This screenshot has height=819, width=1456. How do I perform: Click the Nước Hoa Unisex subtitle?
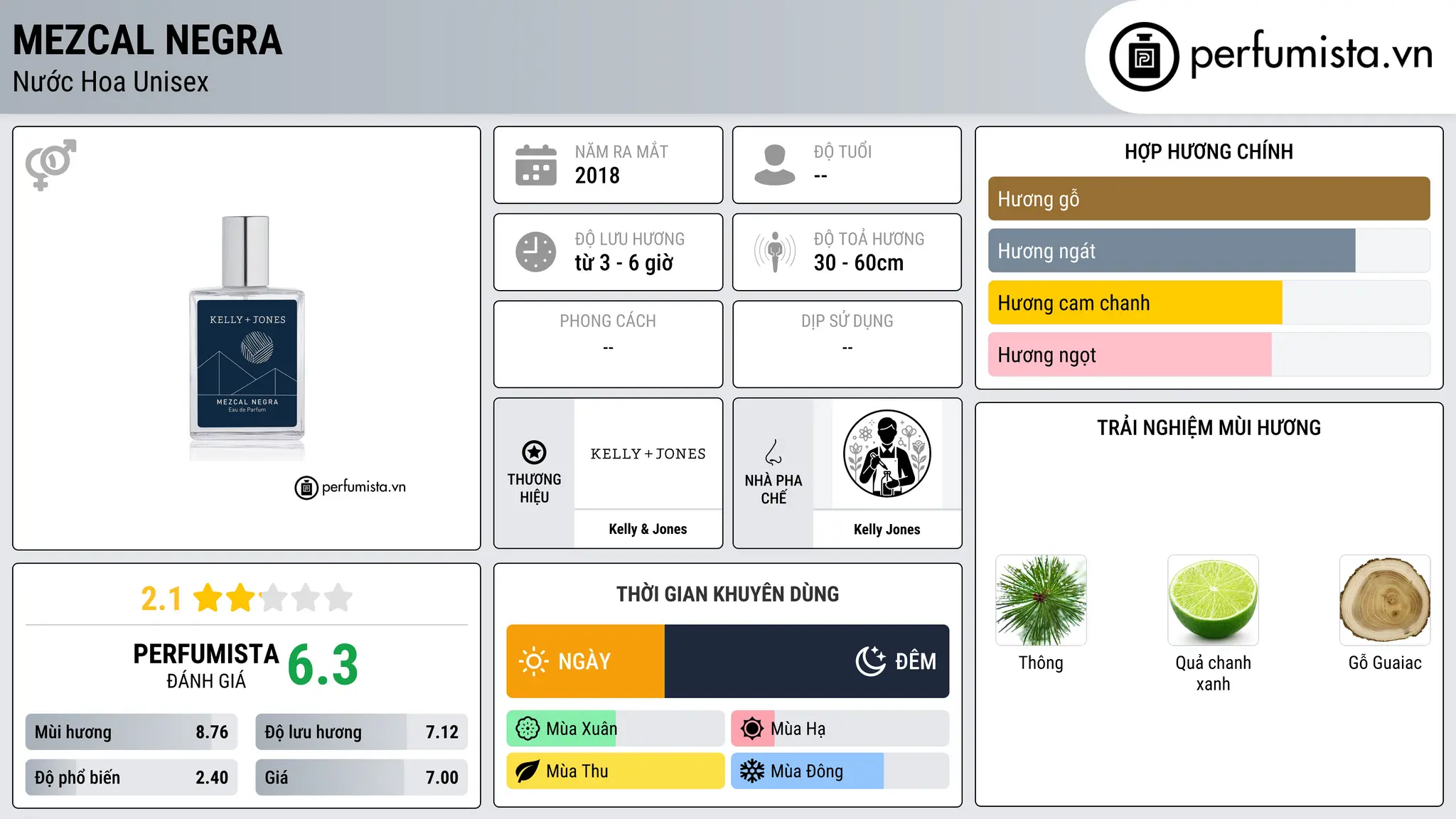(111, 82)
